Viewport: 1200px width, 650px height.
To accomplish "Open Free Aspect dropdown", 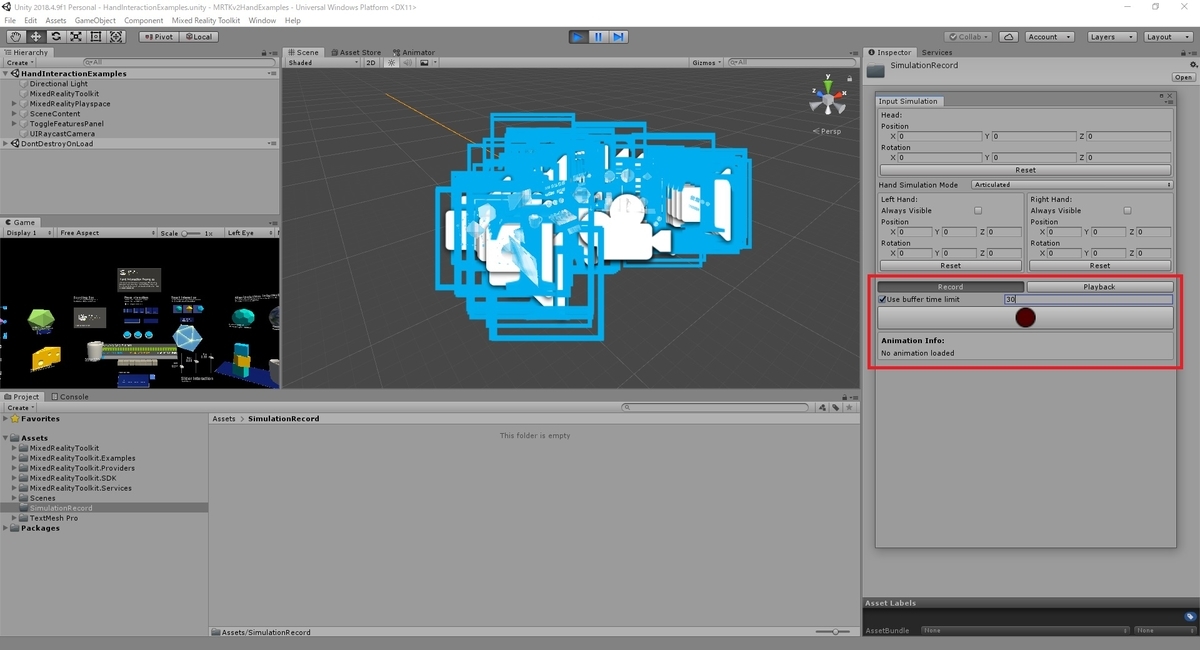I will [x=105, y=232].
